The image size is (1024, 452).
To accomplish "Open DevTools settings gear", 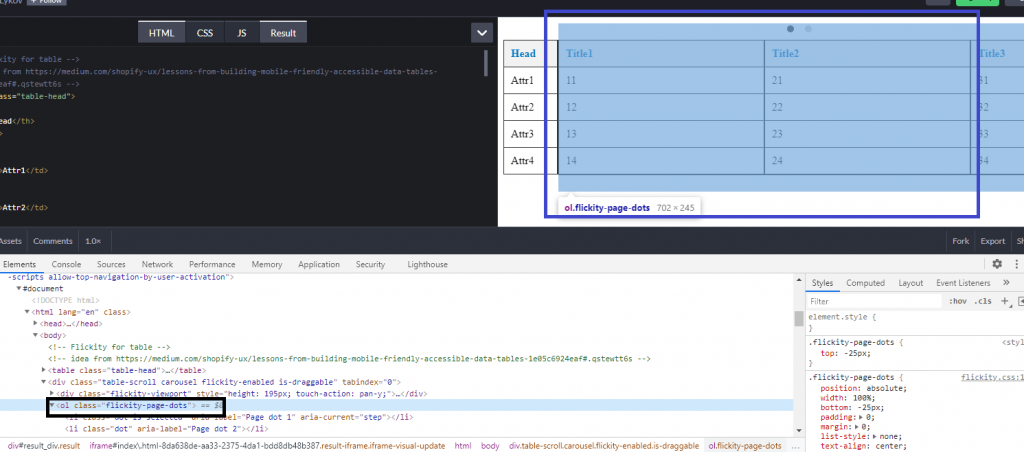I will click(x=997, y=264).
